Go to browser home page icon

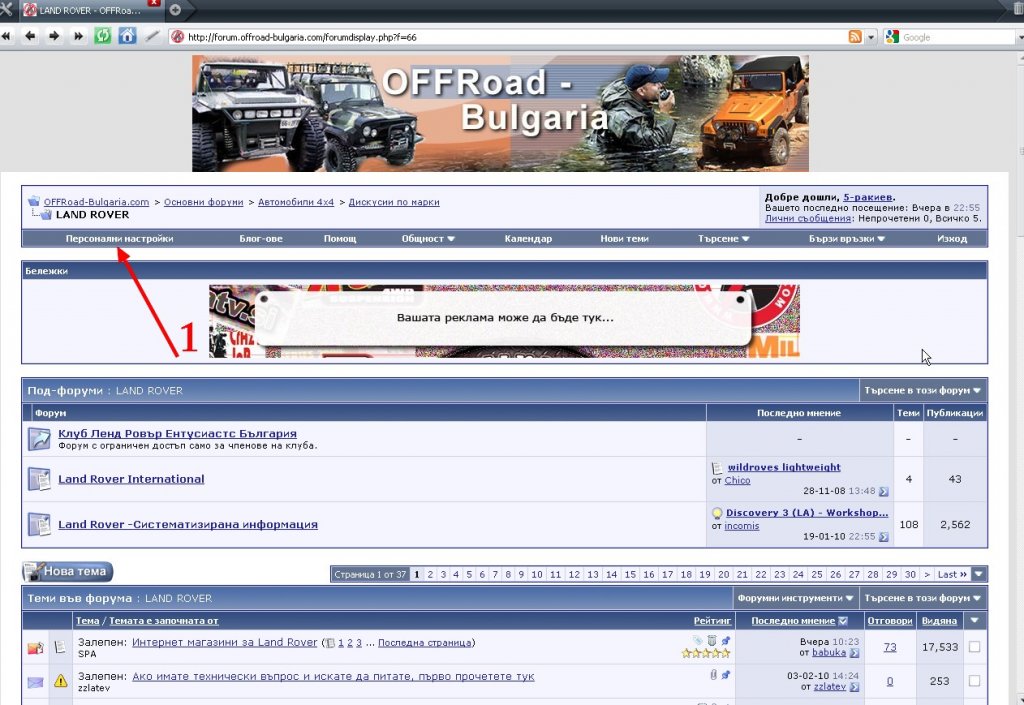[127, 36]
